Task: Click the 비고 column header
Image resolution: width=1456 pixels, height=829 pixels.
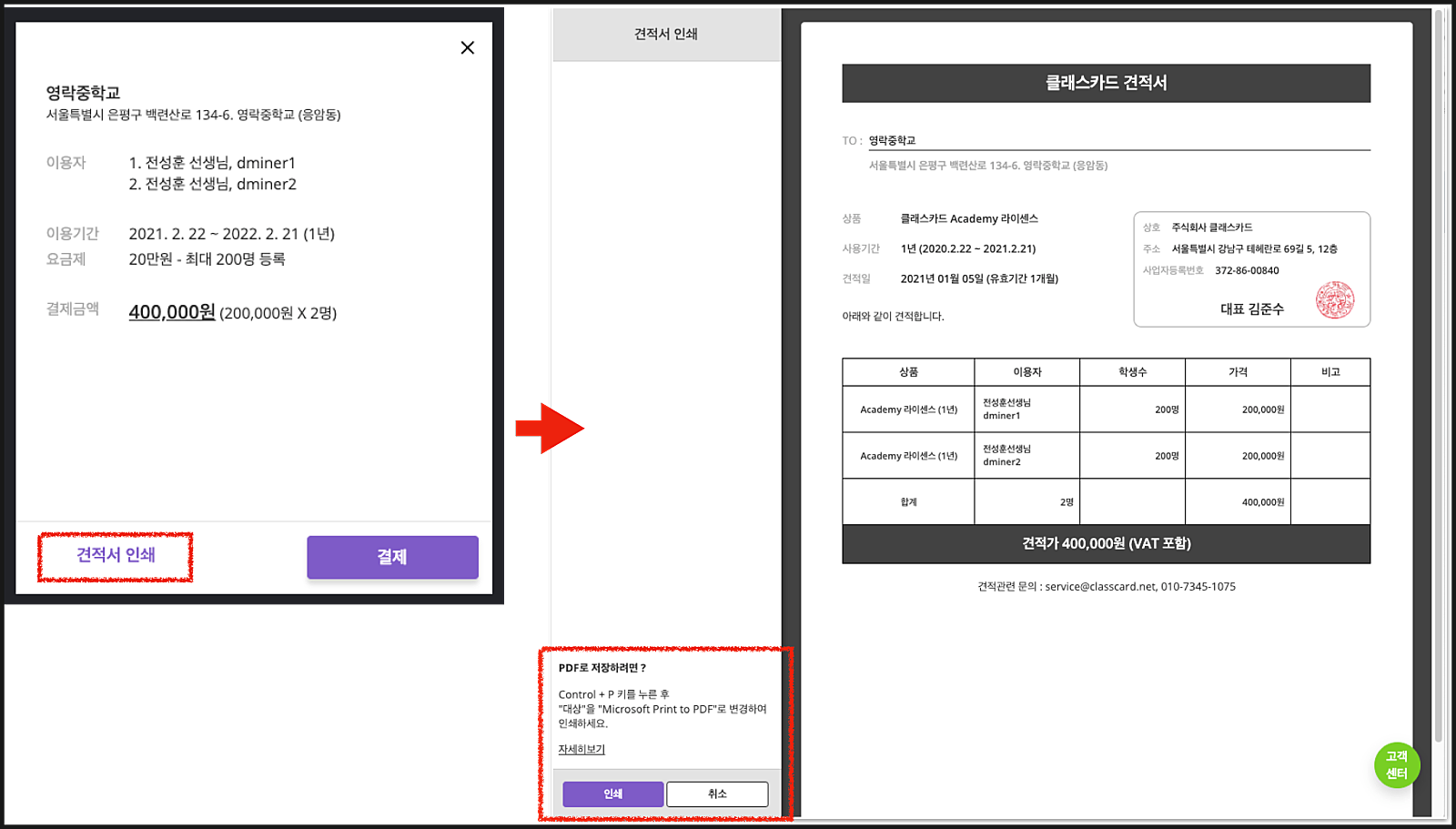Action: pos(1330,372)
